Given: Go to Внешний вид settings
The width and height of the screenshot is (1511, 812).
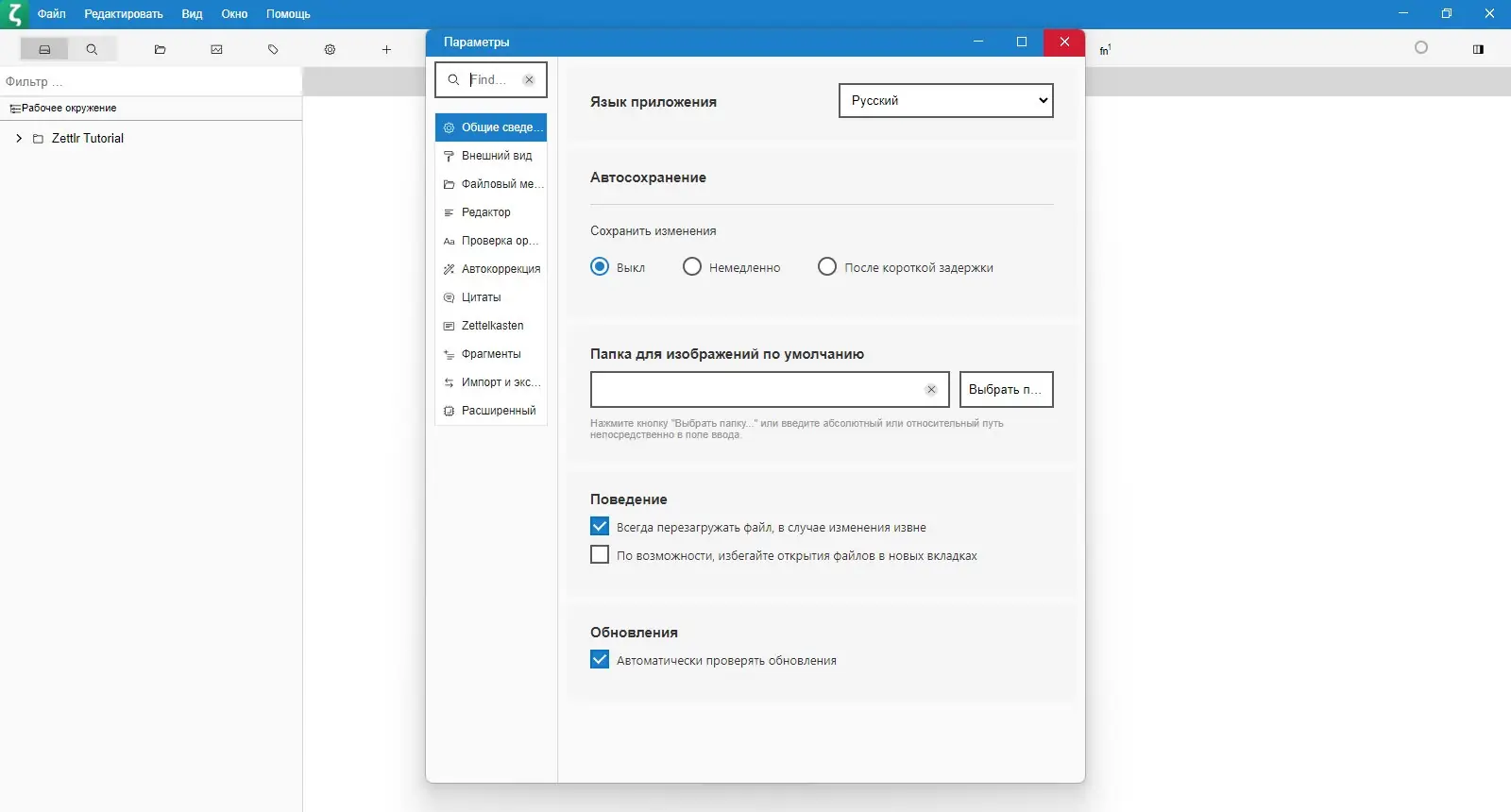Looking at the screenshot, I should 491,156.
